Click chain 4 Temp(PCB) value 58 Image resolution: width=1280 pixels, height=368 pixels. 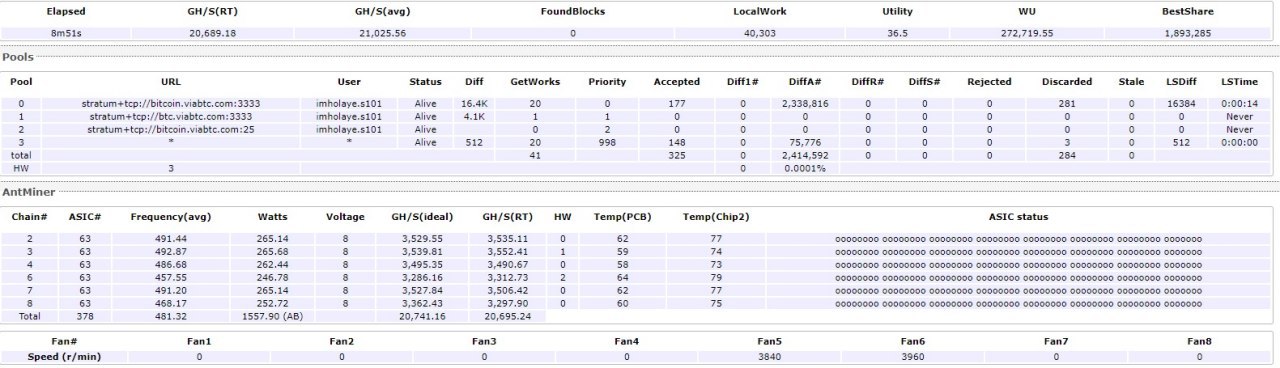click(x=622, y=265)
